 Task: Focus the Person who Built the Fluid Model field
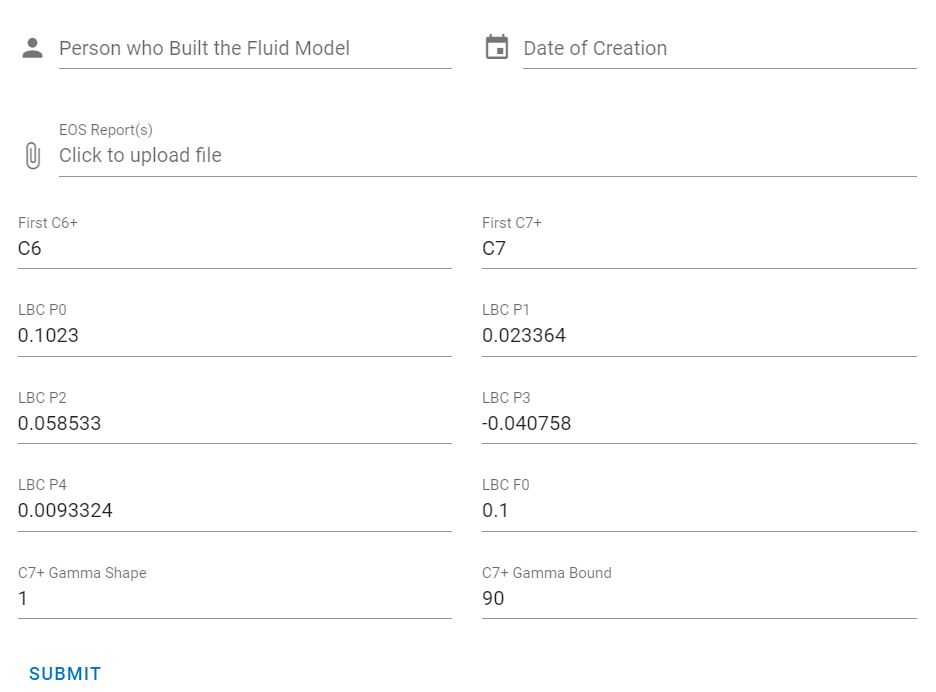pyautogui.click(x=255, y=48)
